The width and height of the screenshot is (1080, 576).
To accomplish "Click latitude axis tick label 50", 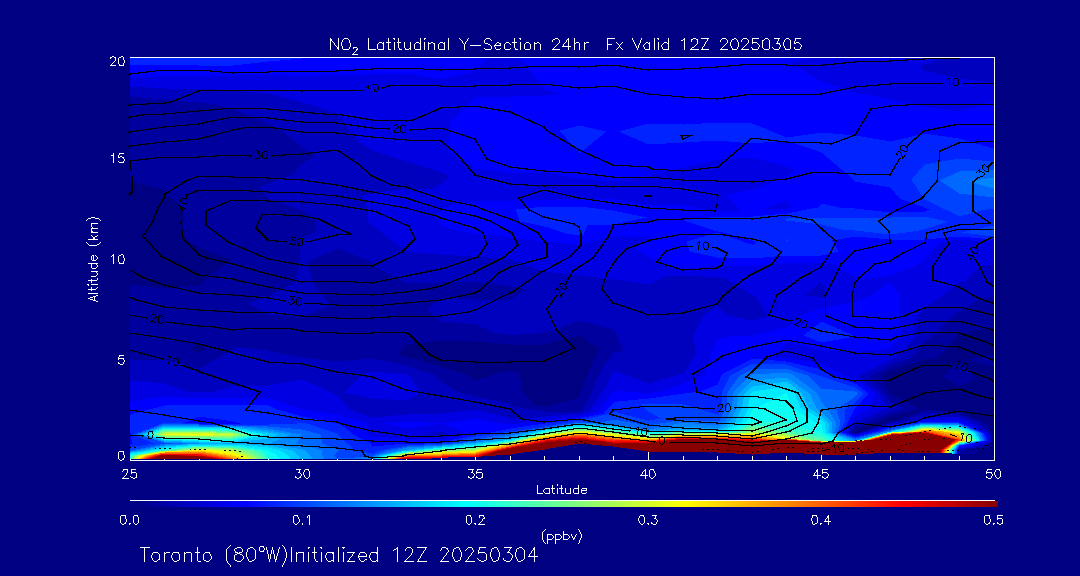I will [x=993, y=473].
